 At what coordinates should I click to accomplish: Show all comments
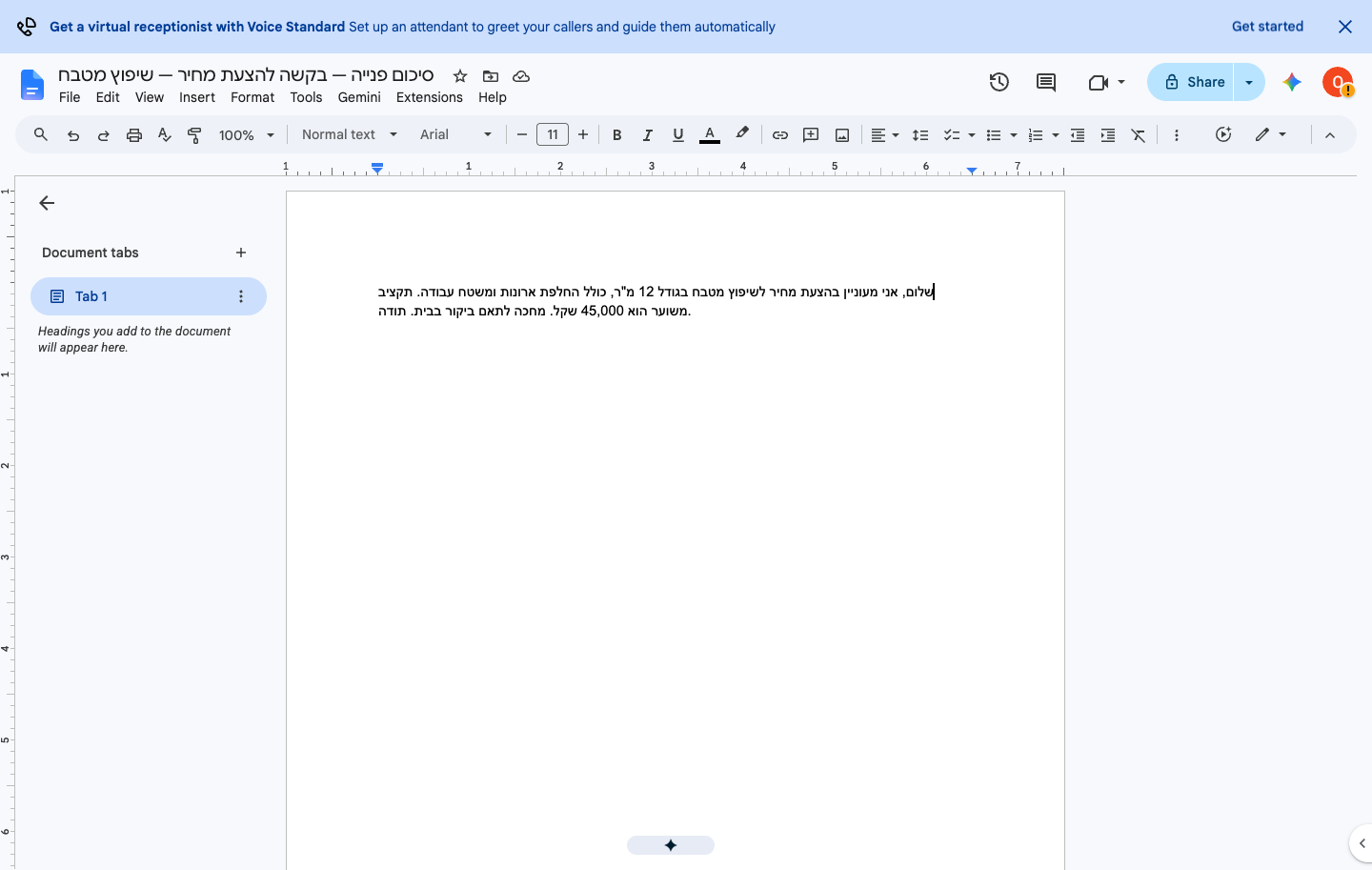coord(1046,82)
